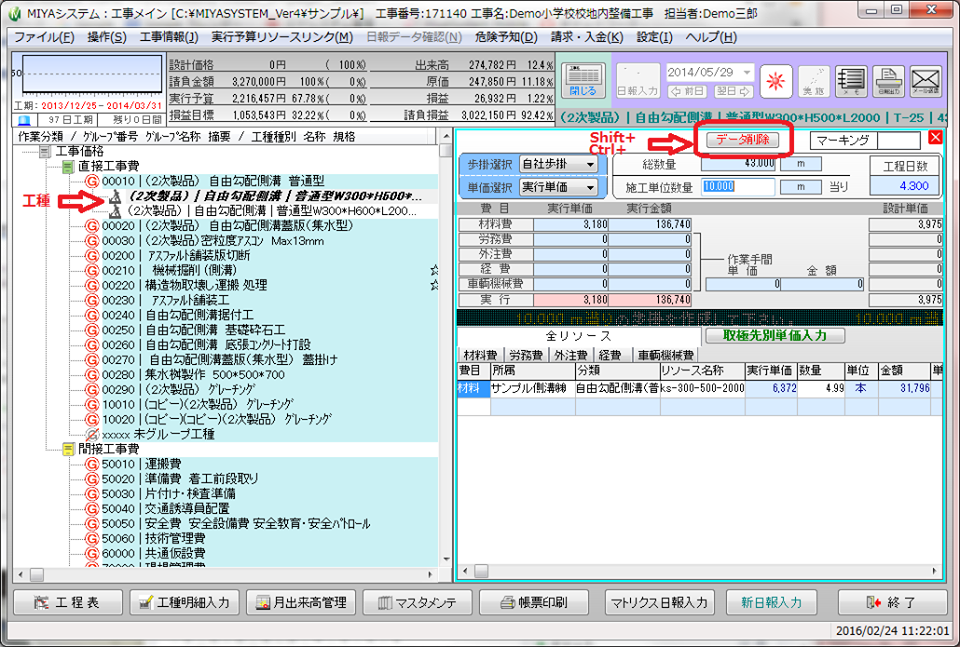Image resolution: width=960 pixels, height=647 pixels.
Task: Click the 終了 exit button
Action: click(892, 603)
